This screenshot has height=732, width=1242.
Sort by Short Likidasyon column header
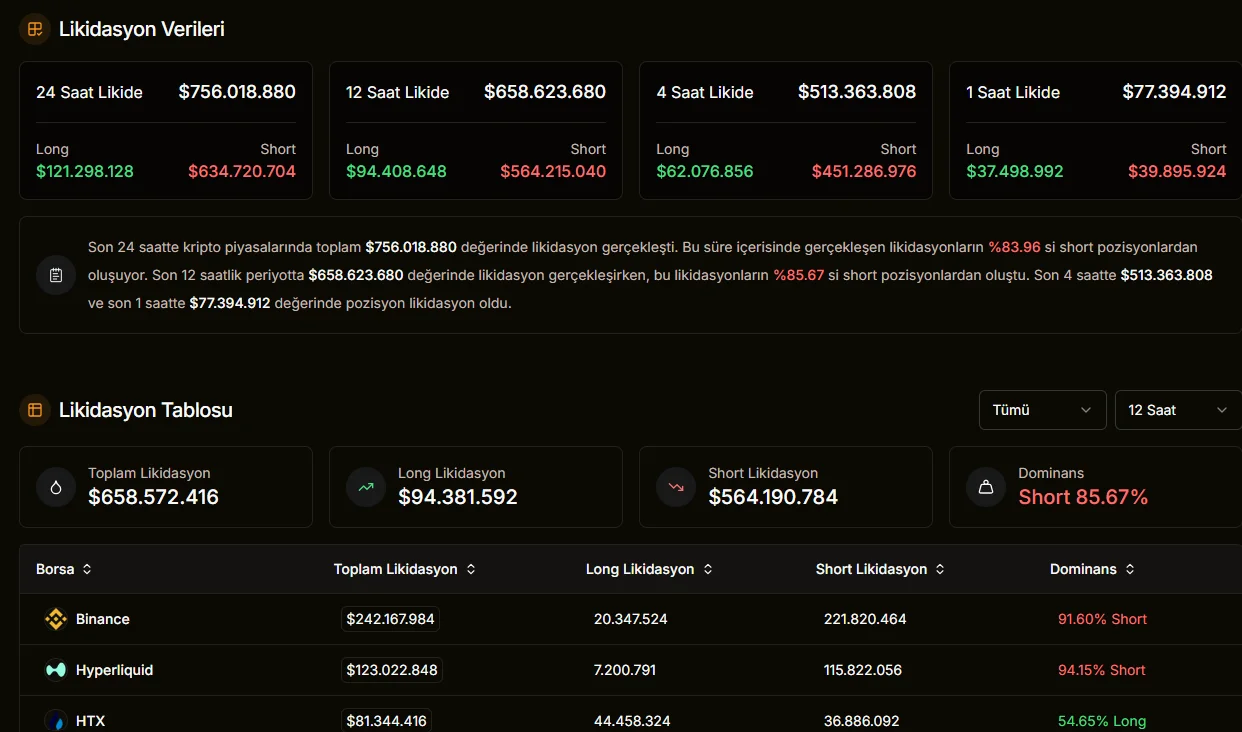point(880,569)
